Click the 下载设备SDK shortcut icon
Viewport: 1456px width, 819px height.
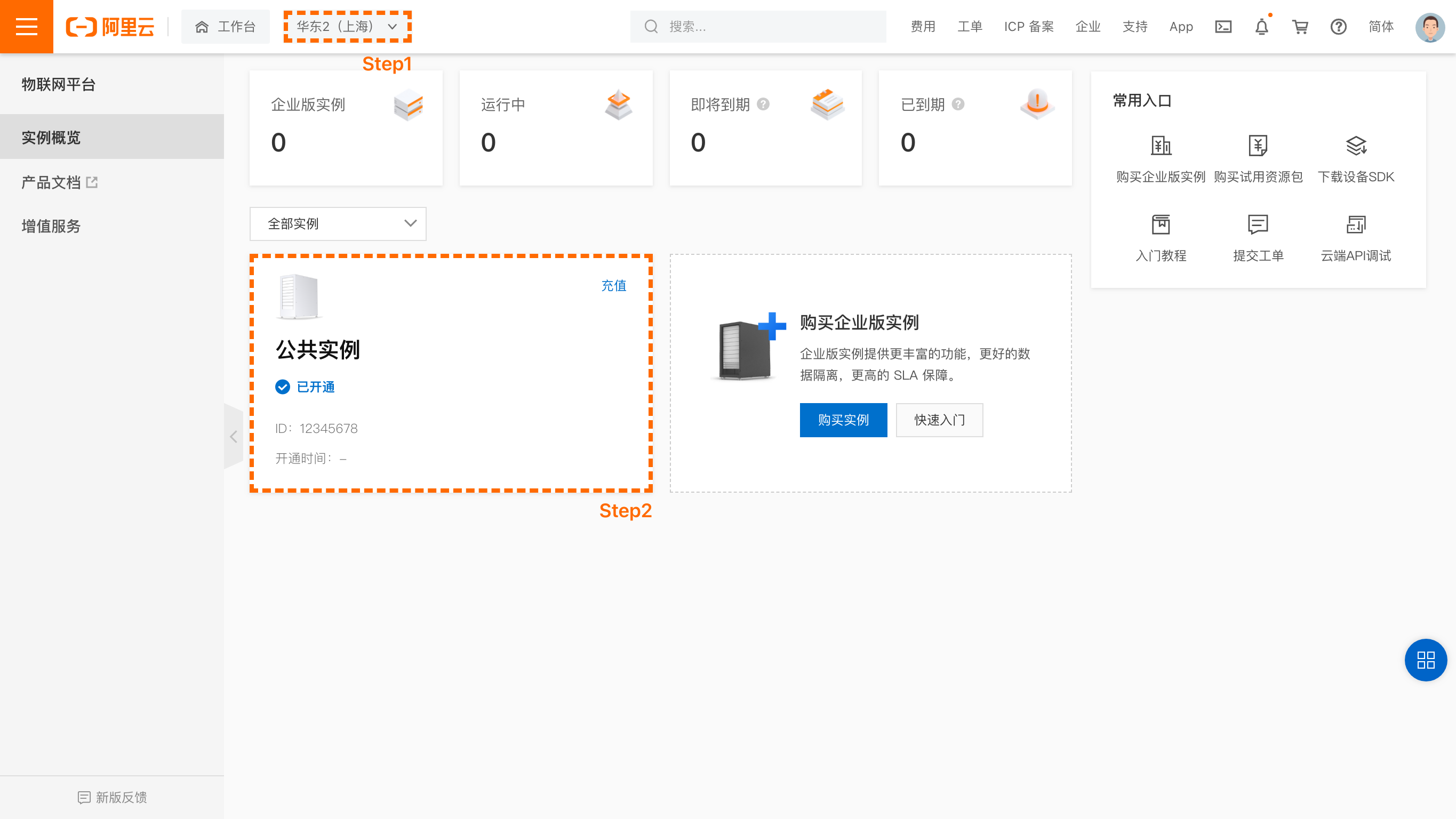click(1355, 146)
